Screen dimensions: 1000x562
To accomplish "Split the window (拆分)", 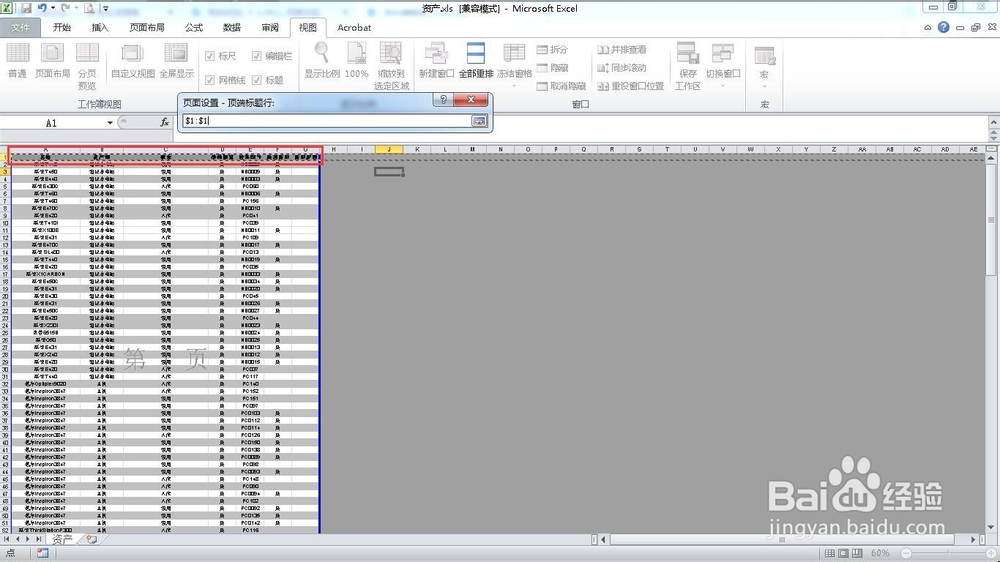I will [552, 49].
